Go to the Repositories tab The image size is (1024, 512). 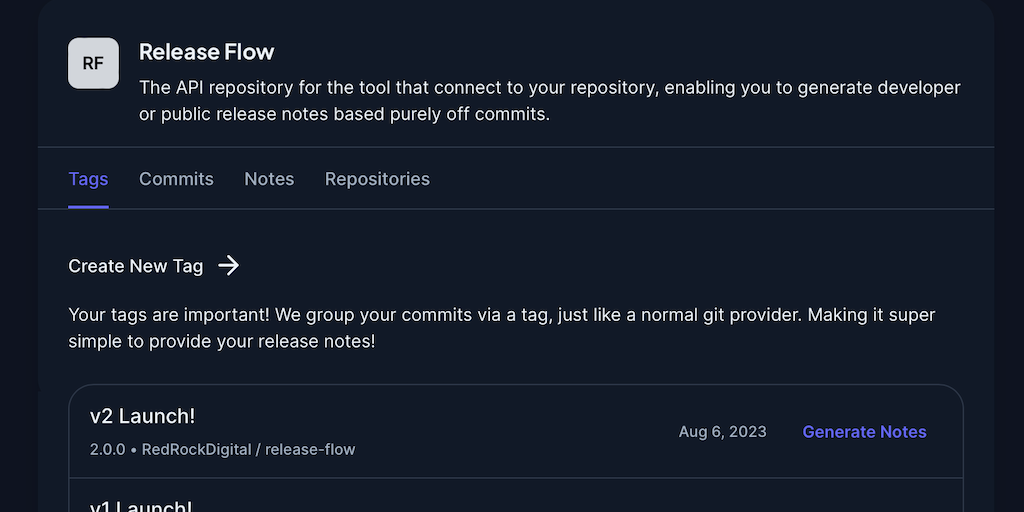377,179
